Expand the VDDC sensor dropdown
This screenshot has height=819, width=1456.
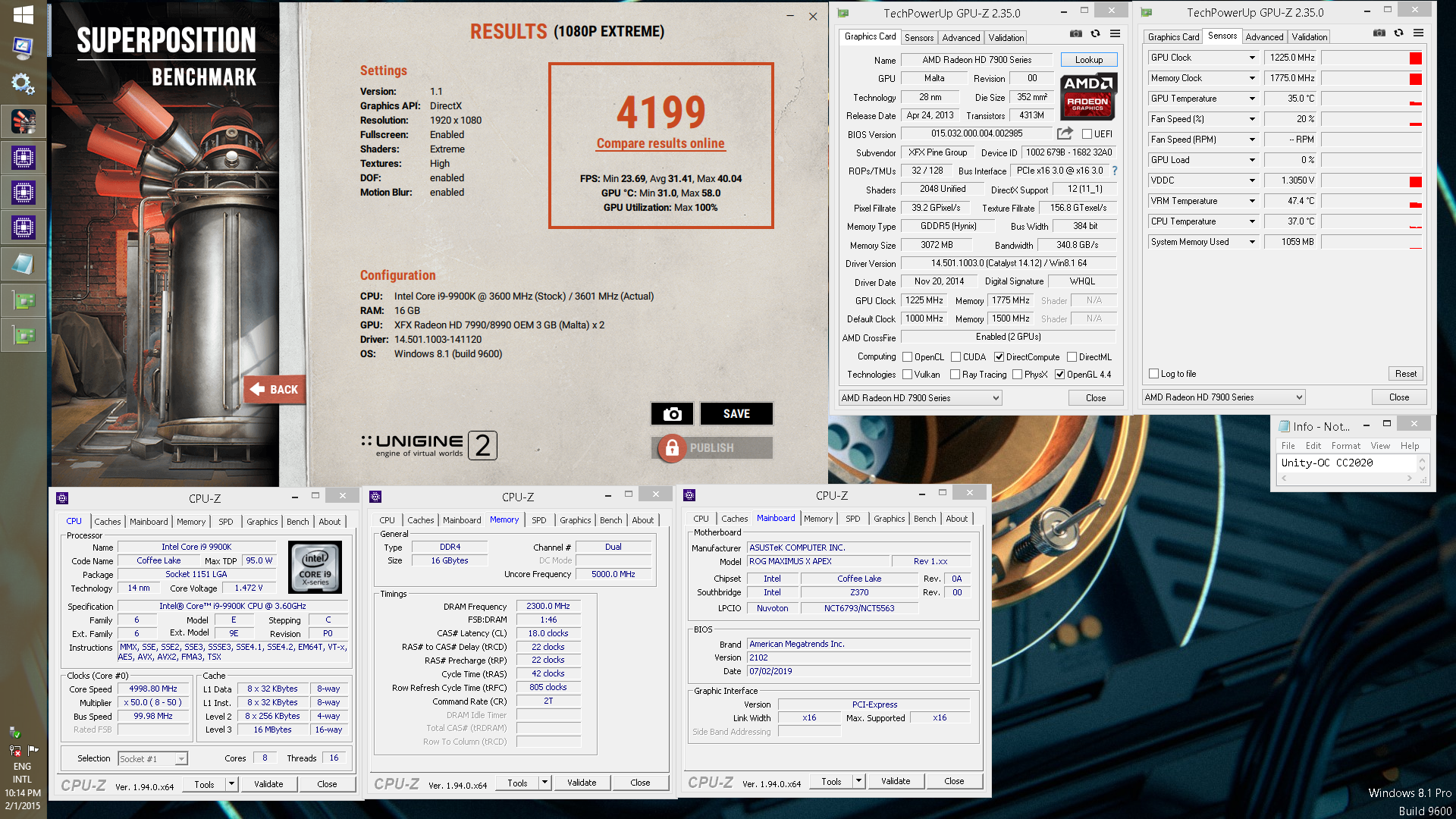tap(1252, 180)
